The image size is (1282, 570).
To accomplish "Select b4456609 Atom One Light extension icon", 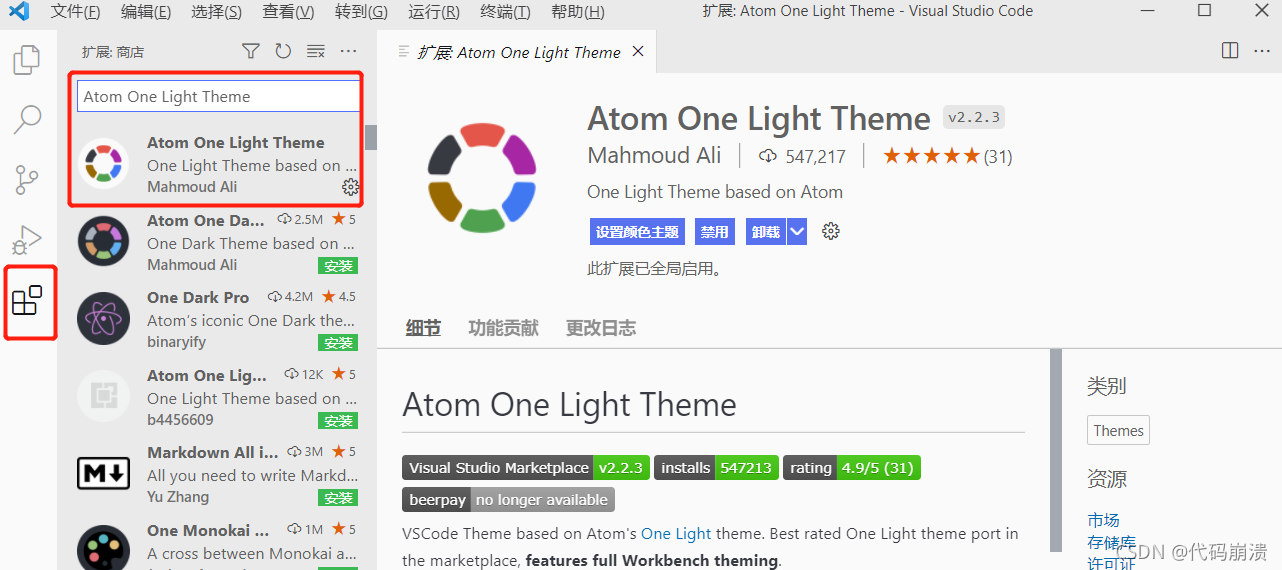I will (x=103, y=396).
